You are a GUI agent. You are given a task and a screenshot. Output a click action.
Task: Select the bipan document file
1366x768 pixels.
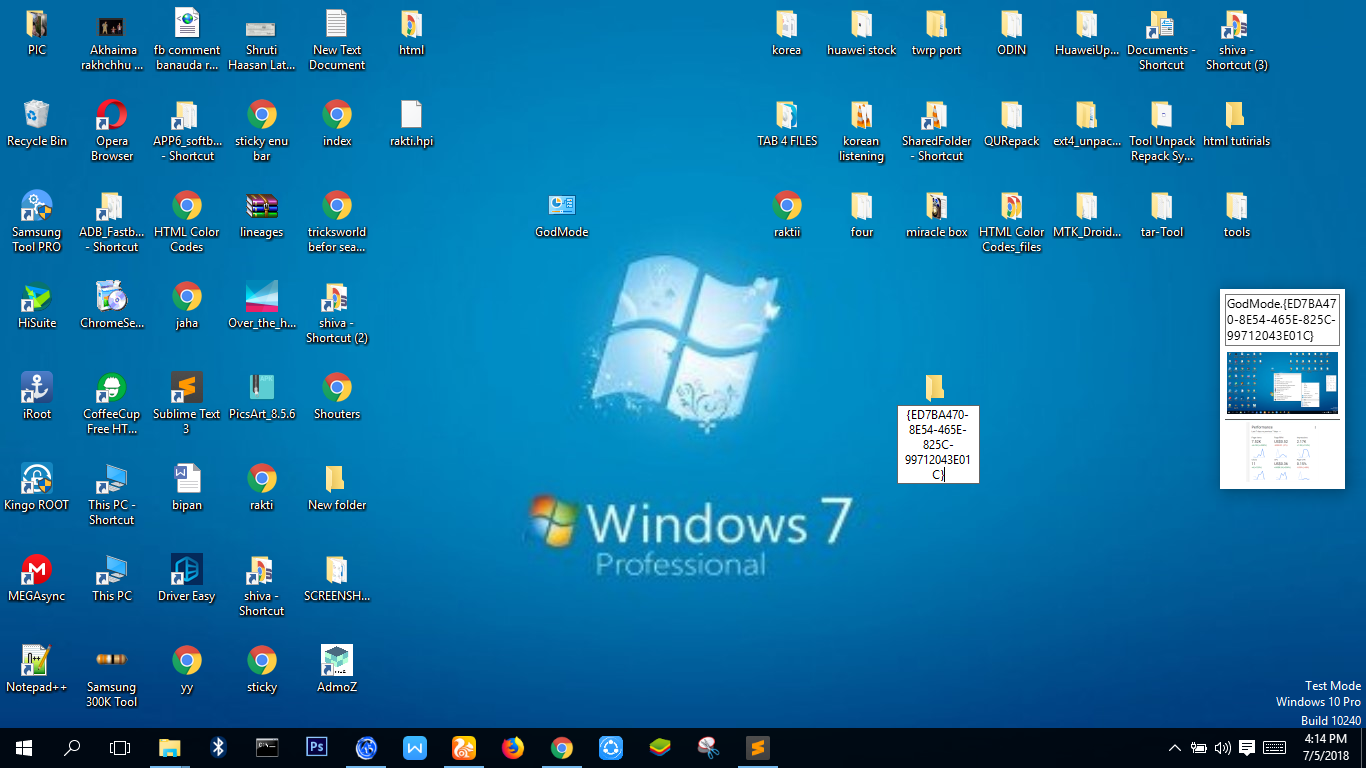tap(187, 488)
